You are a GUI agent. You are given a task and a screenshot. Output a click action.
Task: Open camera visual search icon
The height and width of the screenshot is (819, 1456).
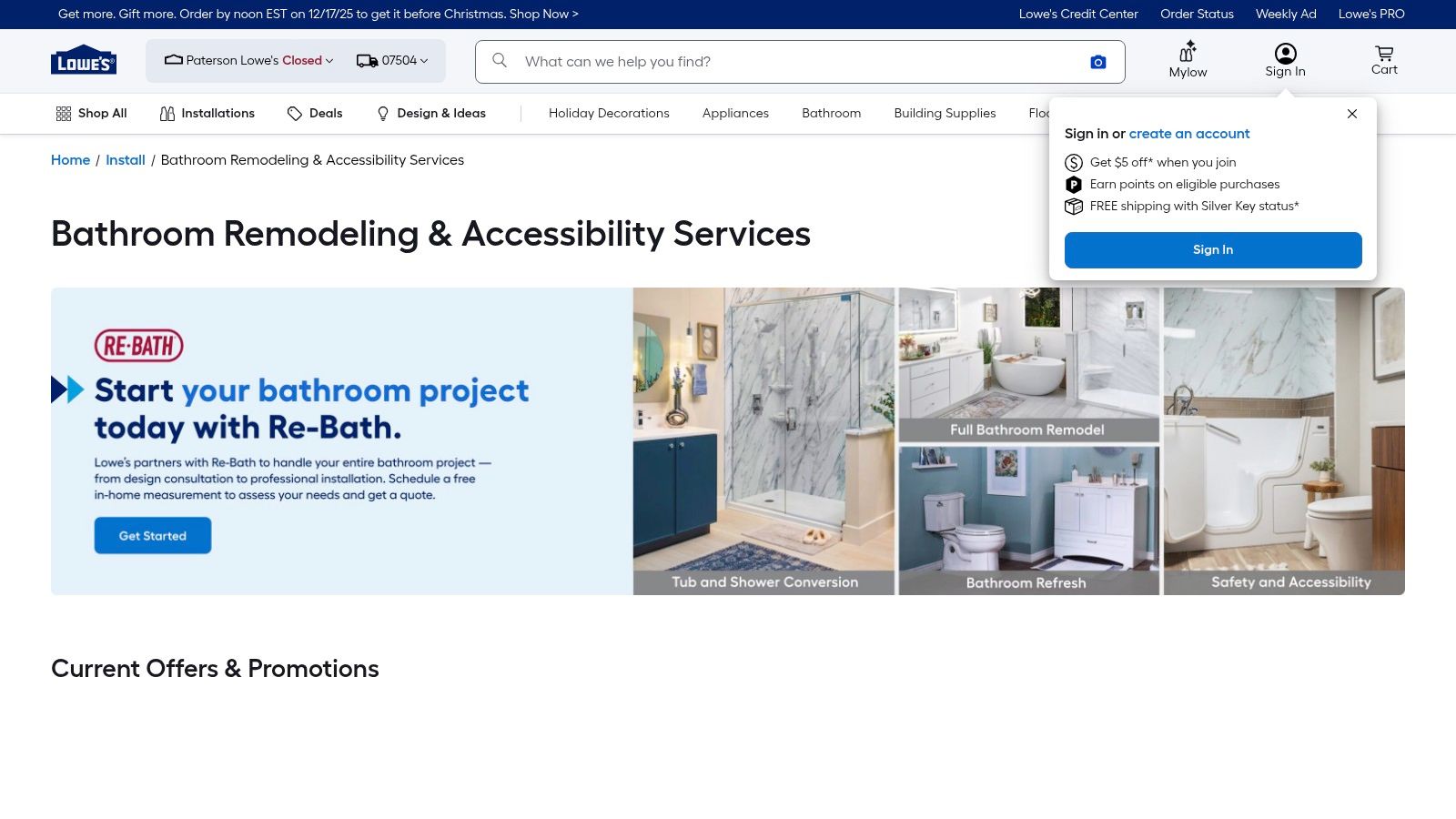coord(1098,62)
